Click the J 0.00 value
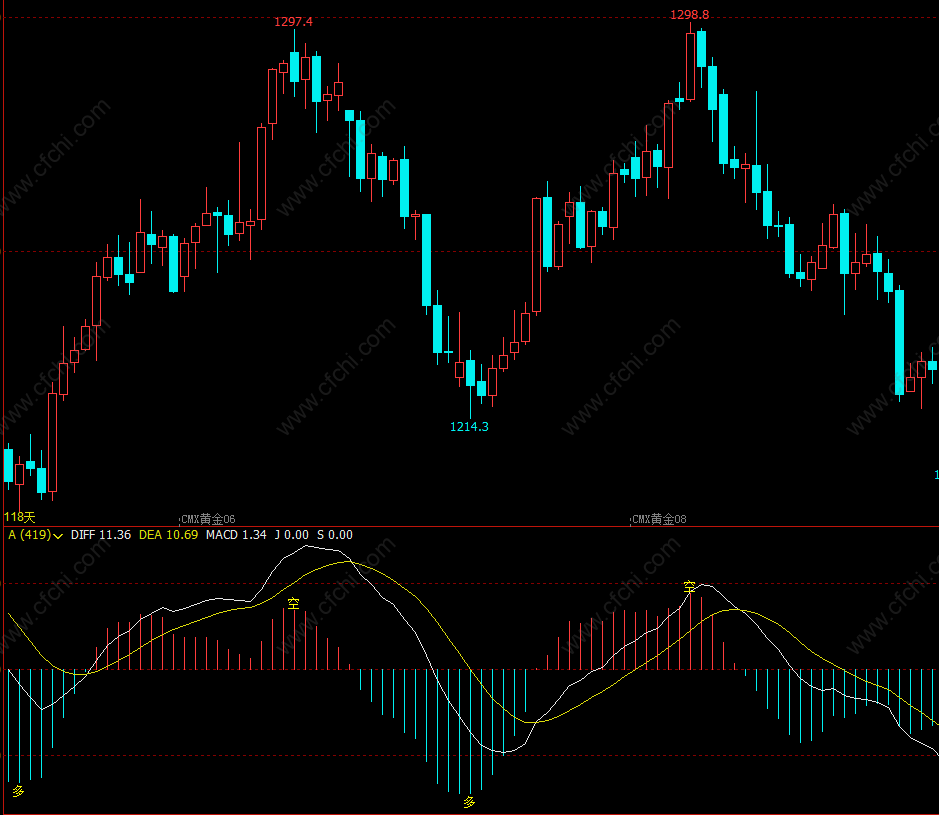The height and width of the screenshot is (815, 939). coord(292,535)
